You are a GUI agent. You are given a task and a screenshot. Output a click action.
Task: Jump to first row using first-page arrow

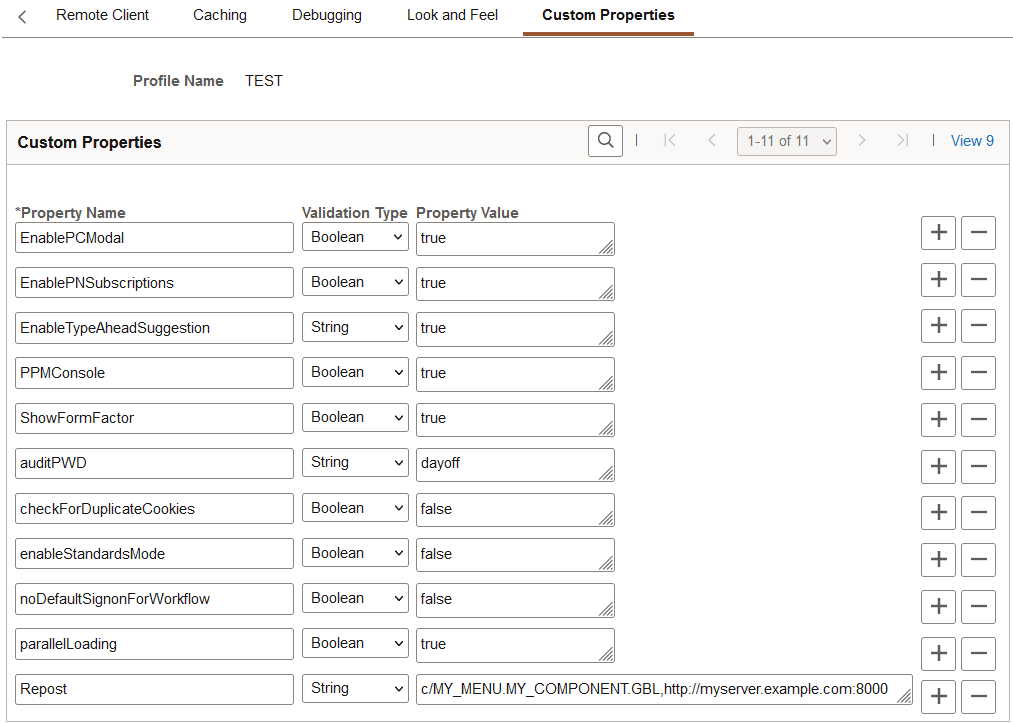click(670, 140)
